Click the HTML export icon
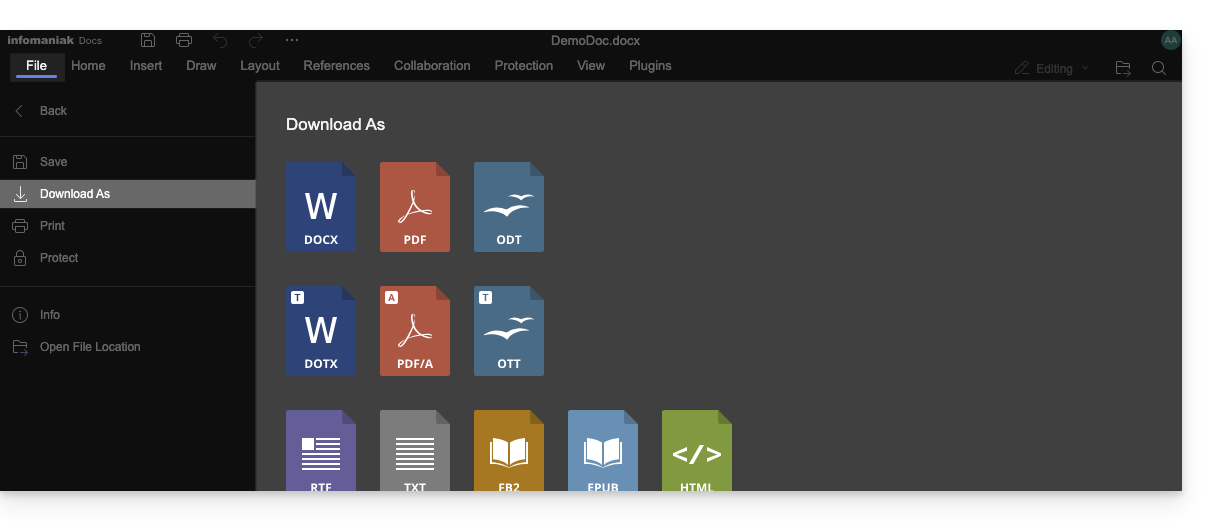 [696, 451]
